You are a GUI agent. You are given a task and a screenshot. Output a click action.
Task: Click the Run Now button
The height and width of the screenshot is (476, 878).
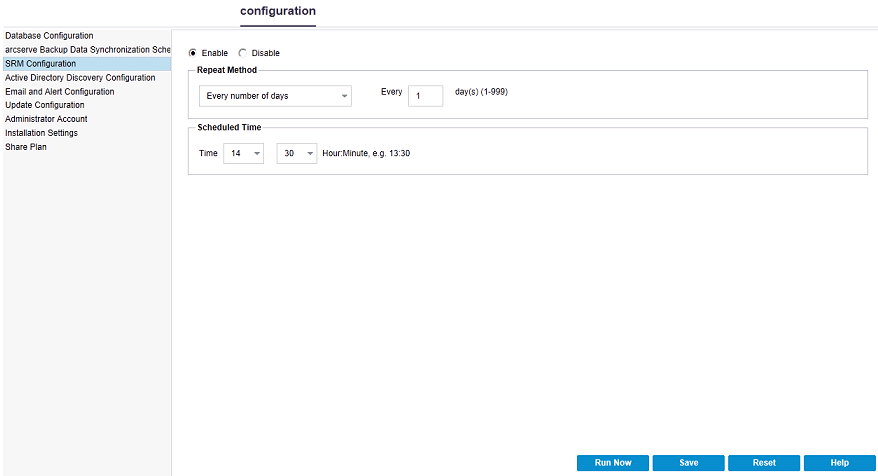(613, 463)
